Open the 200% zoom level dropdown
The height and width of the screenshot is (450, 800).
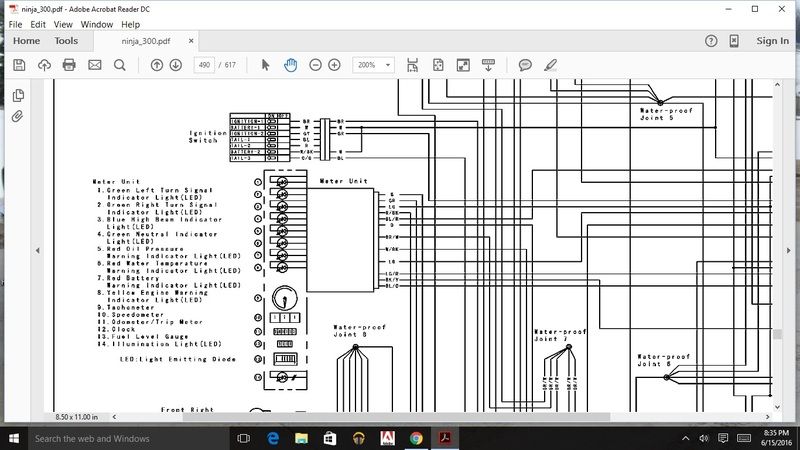tap(373, 65)
